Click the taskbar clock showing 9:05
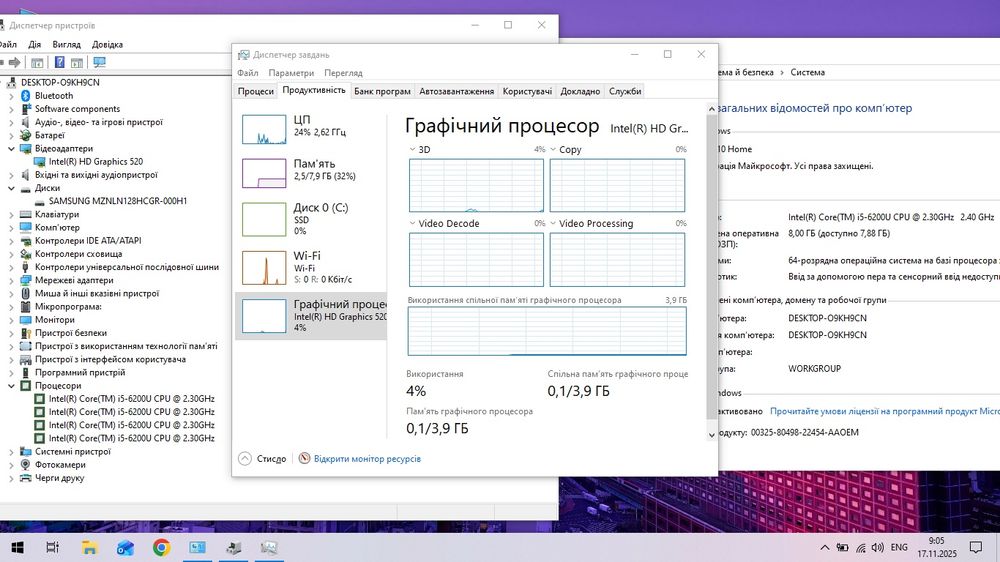Image resolution: width=1000 pixels, height=562 pixels. point(937,547)
